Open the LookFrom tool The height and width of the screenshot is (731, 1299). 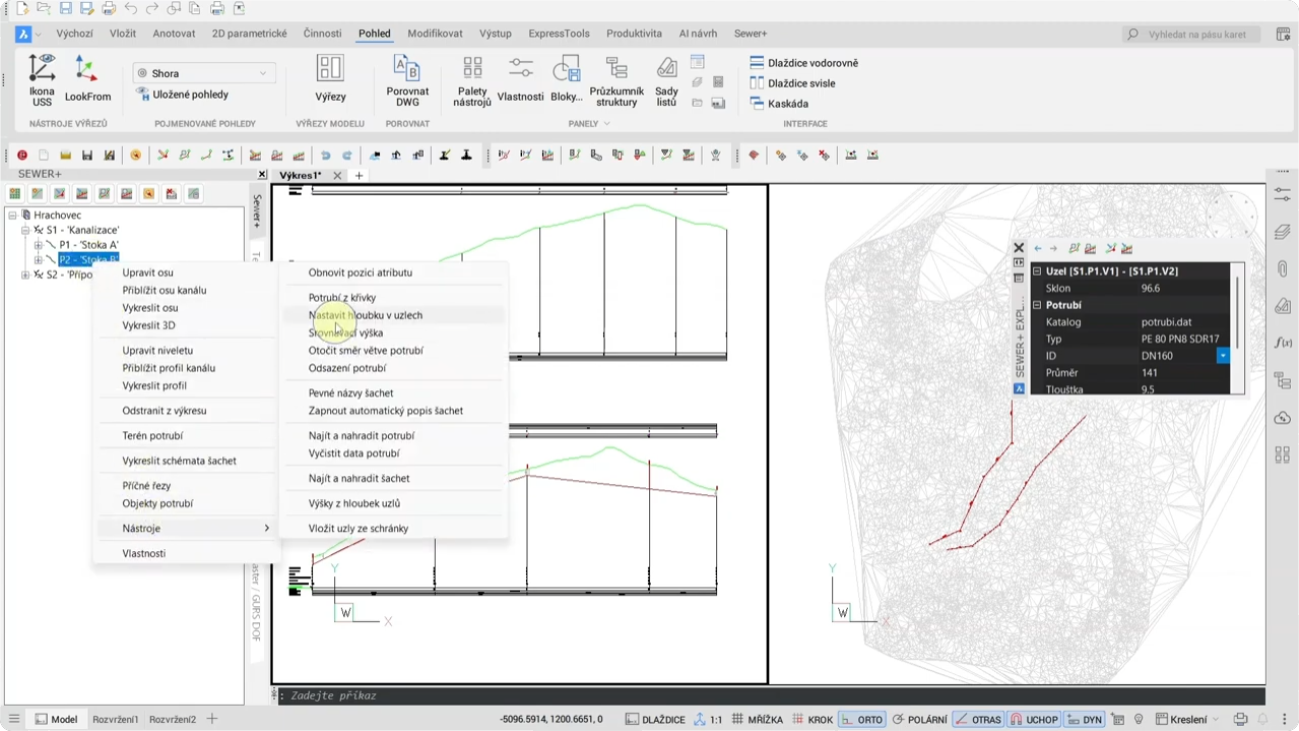tap(87, 79)
